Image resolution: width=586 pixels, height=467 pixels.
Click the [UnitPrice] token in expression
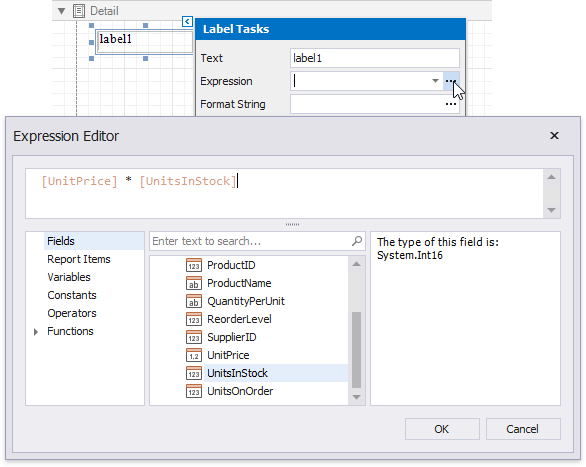[79, 181]
